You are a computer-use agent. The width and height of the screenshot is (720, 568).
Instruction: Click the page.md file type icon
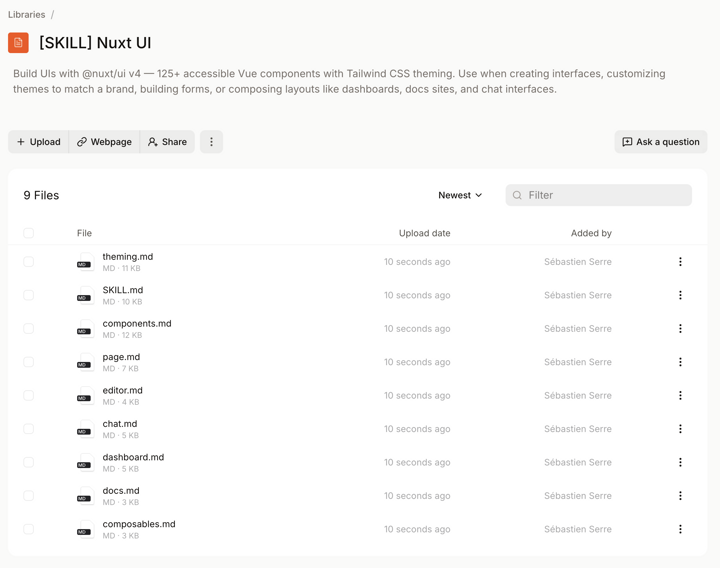tap(85, 362)
